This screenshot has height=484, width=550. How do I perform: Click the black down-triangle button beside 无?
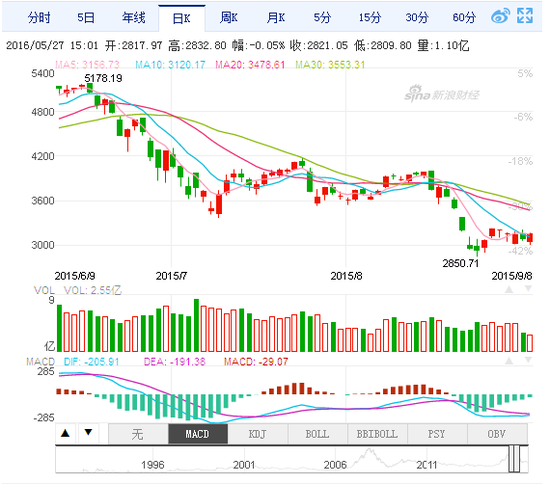click(88, 433)
